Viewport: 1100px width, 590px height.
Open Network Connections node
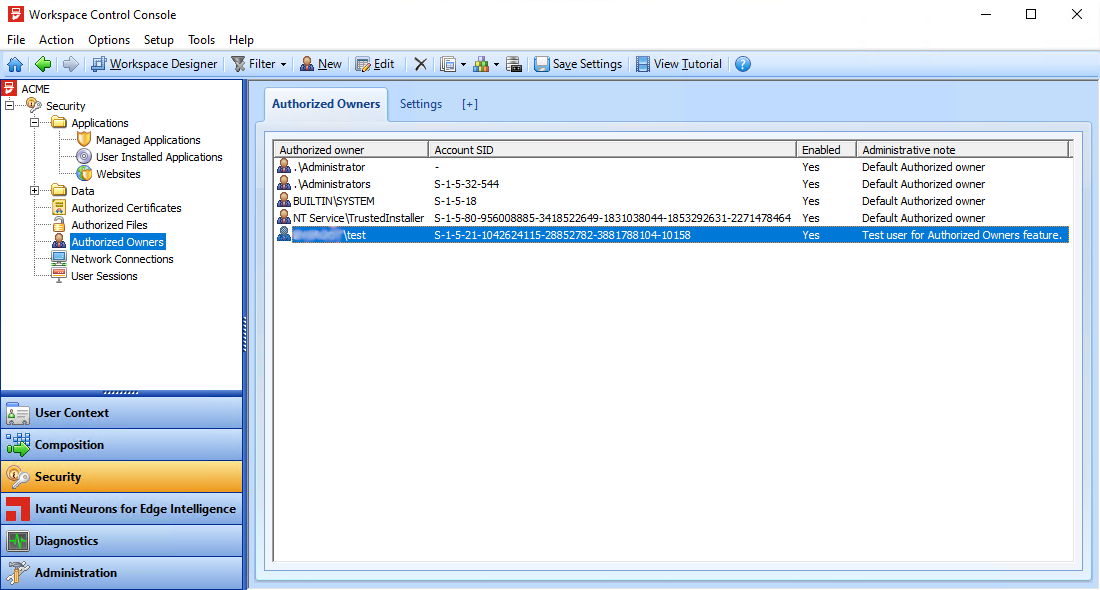122,259
